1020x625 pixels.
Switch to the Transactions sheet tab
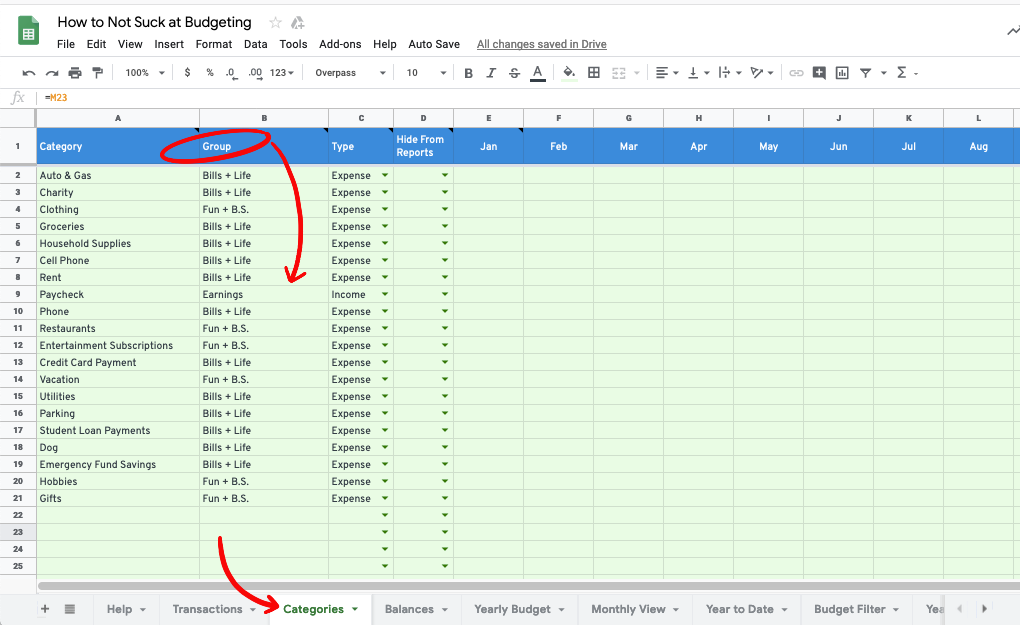[208, 609]
